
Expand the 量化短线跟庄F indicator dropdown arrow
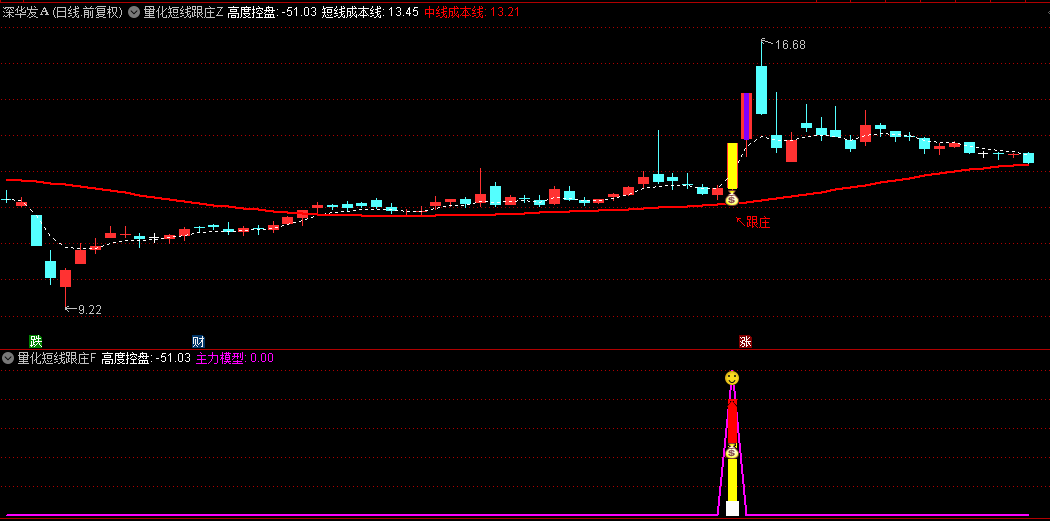coord(8,358)
